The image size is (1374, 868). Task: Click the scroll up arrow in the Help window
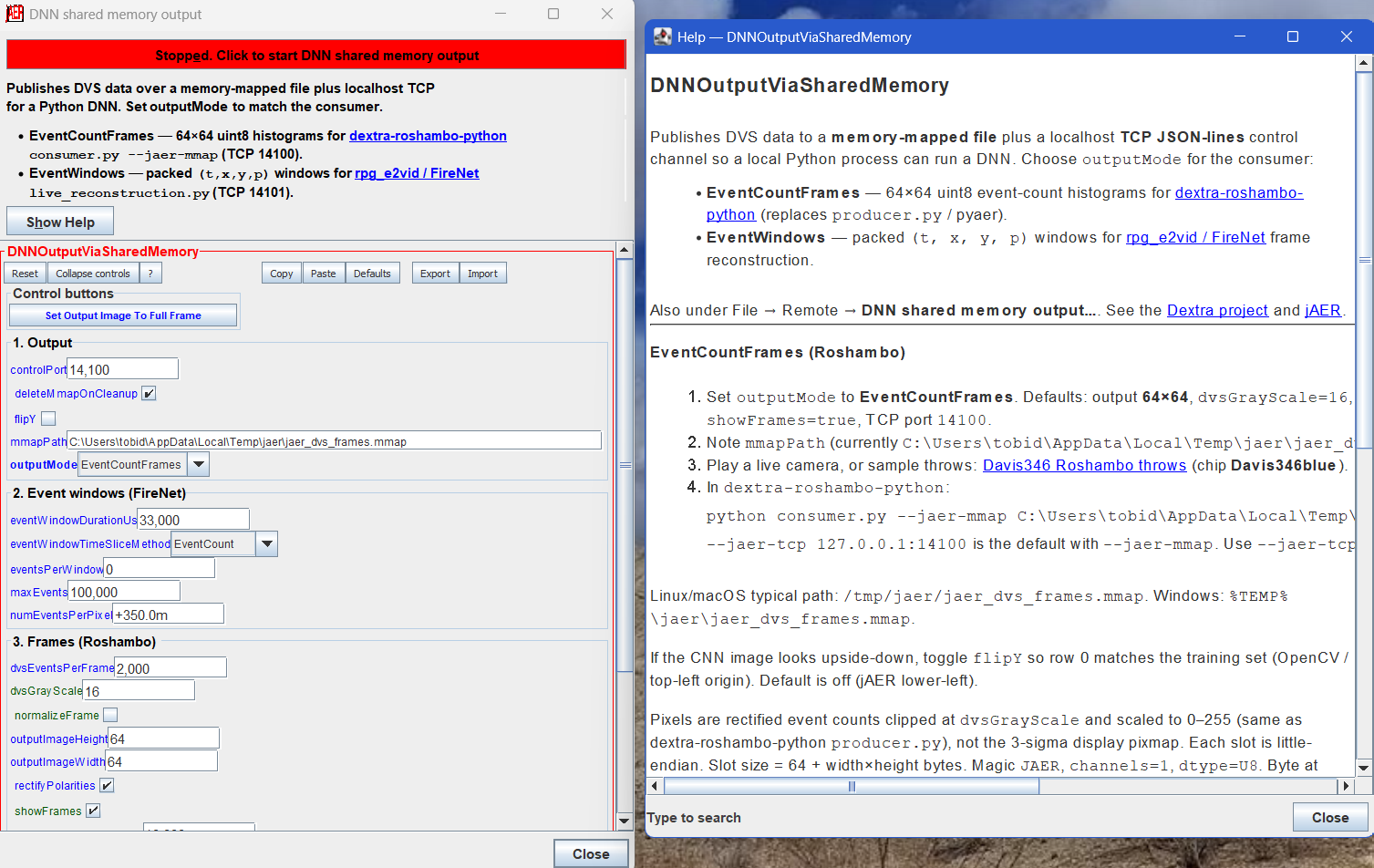pyautogui.click(x=1364, y=63)
